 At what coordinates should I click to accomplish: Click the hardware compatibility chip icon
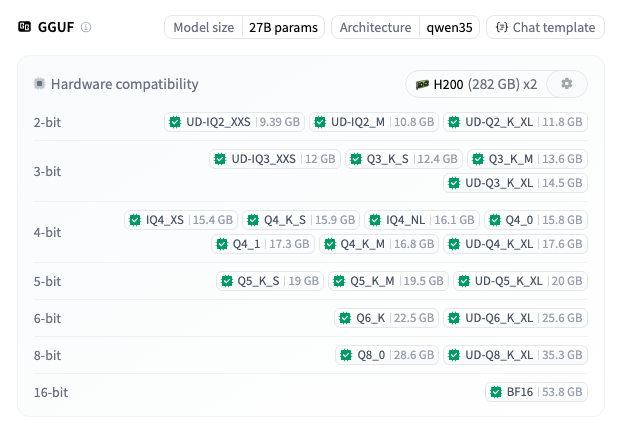[x=39, y=84]
